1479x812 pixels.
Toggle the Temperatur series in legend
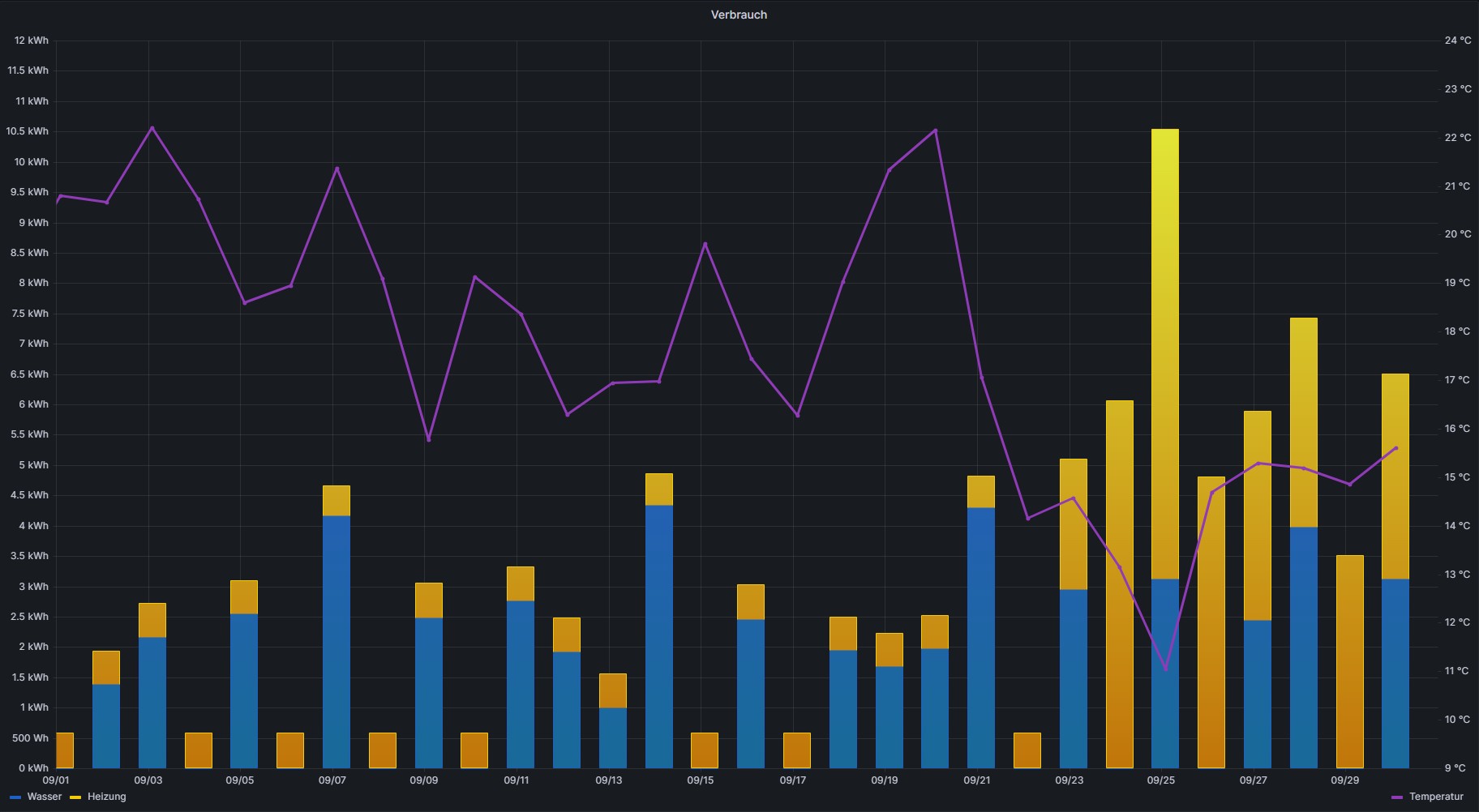pyautogui.click(x=1435, y=797)
